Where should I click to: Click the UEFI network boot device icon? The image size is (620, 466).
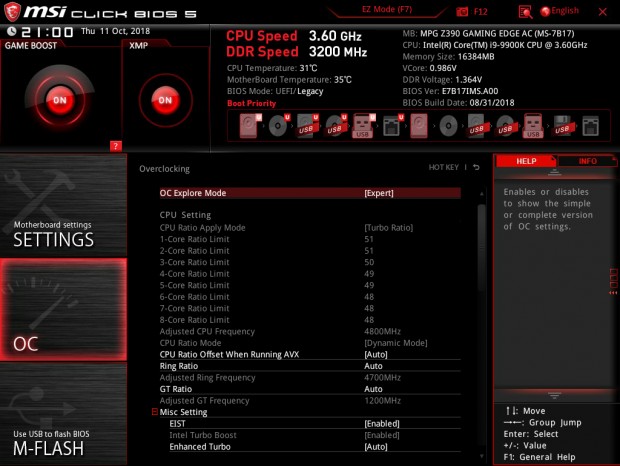393,126
